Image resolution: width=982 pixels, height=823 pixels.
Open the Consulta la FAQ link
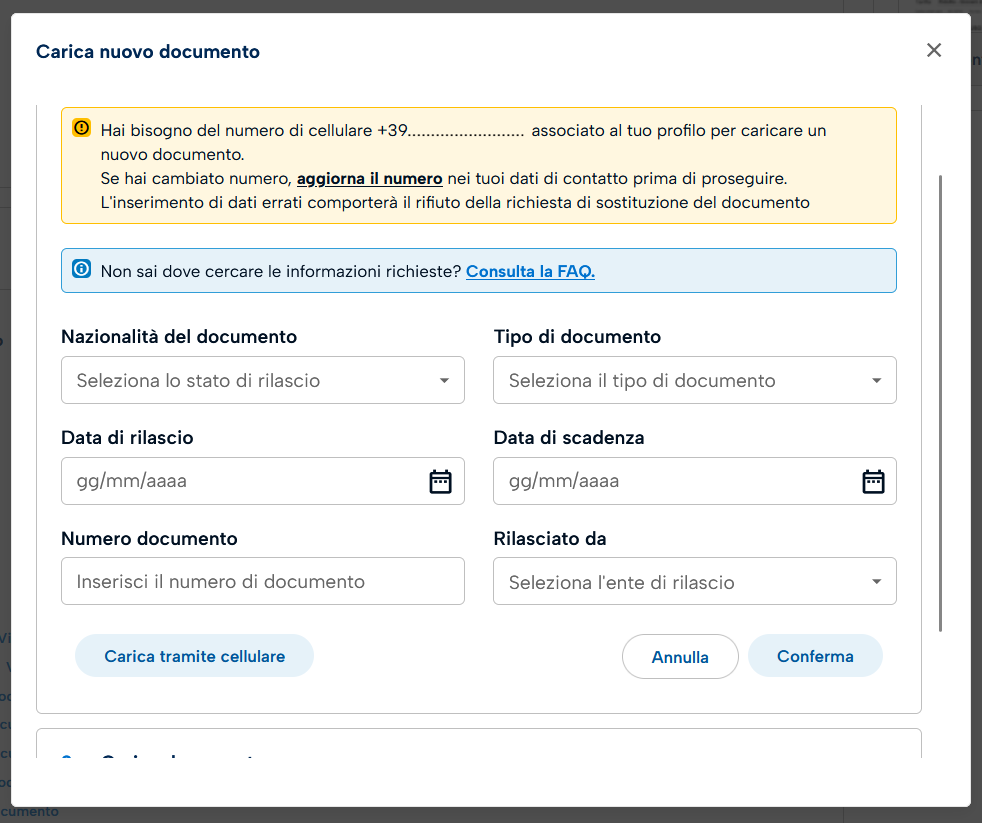point(530,271)
